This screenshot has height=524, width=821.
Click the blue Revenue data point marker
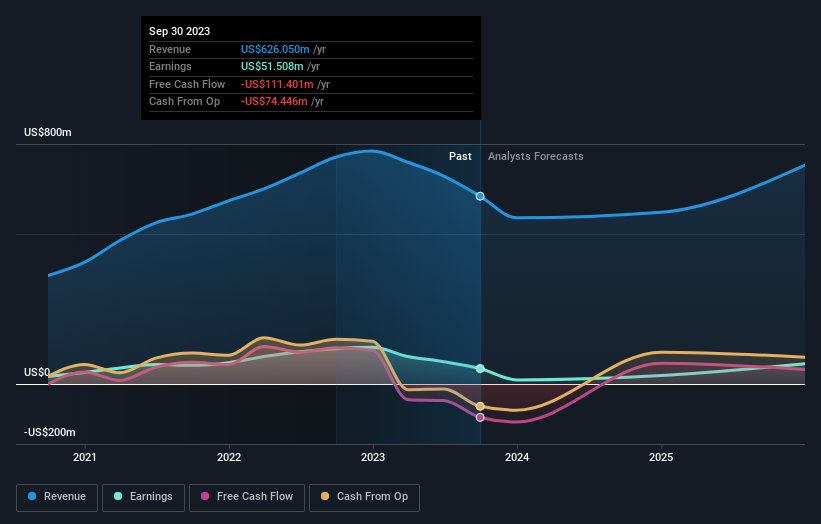coord(480,196)
